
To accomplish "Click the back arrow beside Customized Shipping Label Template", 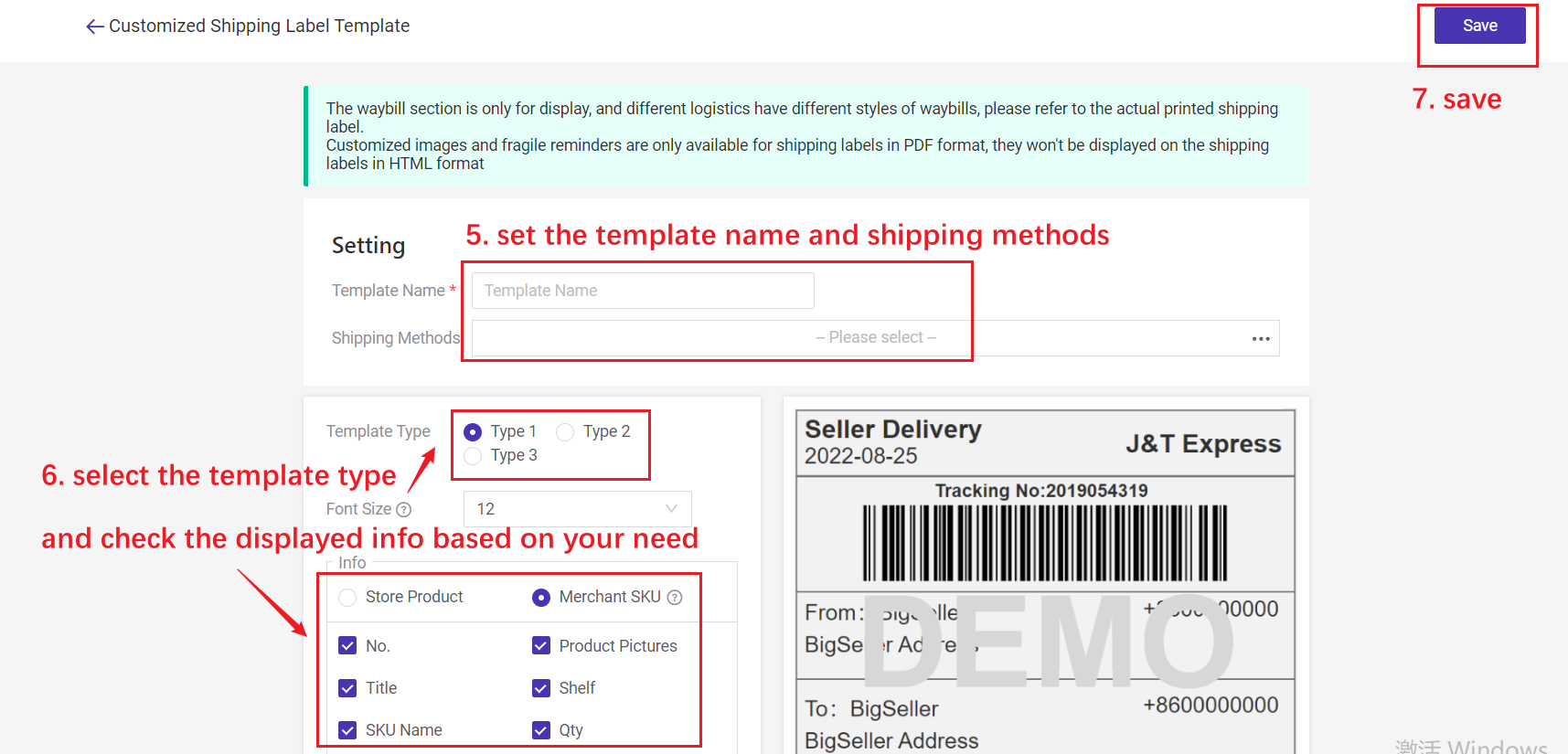I will (94, 27).
